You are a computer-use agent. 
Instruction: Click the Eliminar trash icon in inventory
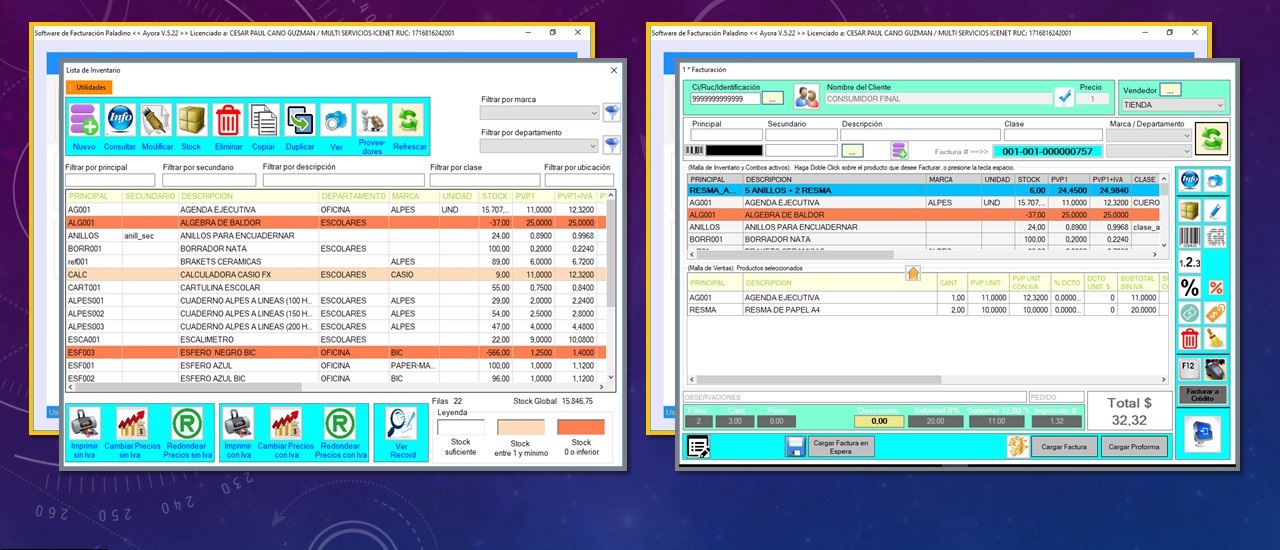click(x=228, y=121)
